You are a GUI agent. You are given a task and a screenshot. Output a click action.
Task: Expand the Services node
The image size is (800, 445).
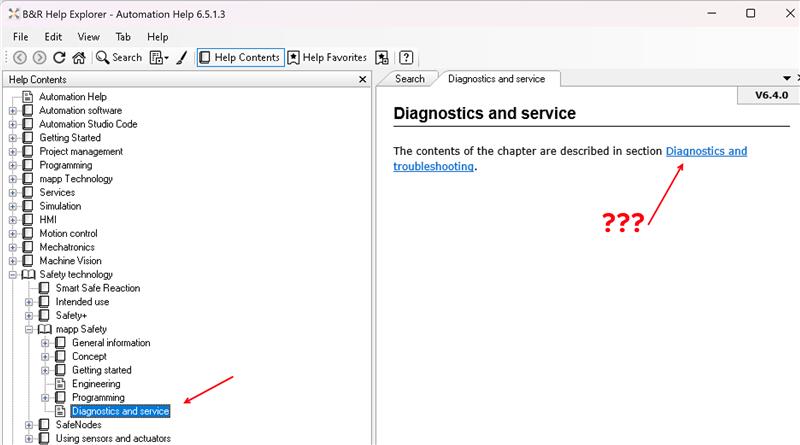click(13, 192)
